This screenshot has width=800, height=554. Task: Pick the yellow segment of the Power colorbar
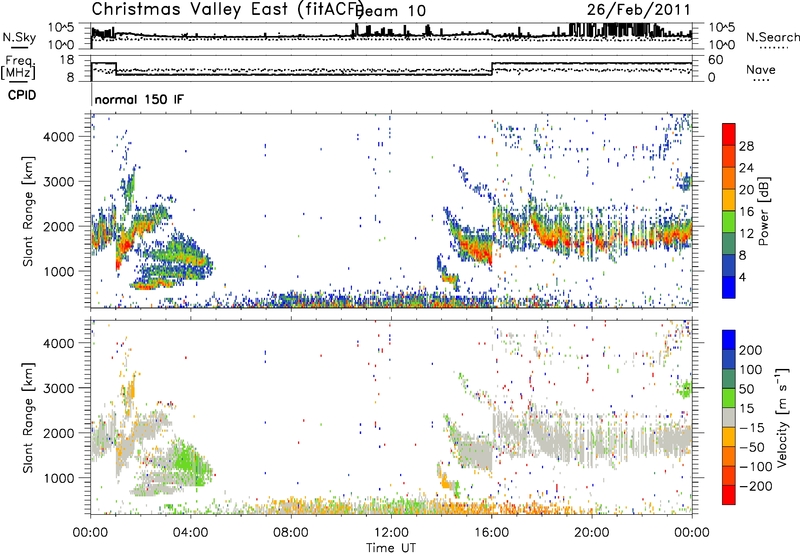click(x=729, y=200)
